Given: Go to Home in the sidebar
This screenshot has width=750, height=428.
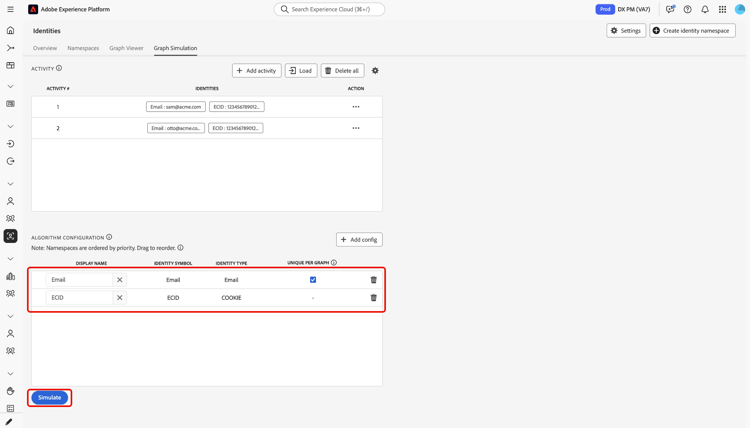Looking at the screenshot, I should click(x=11, y=31).
